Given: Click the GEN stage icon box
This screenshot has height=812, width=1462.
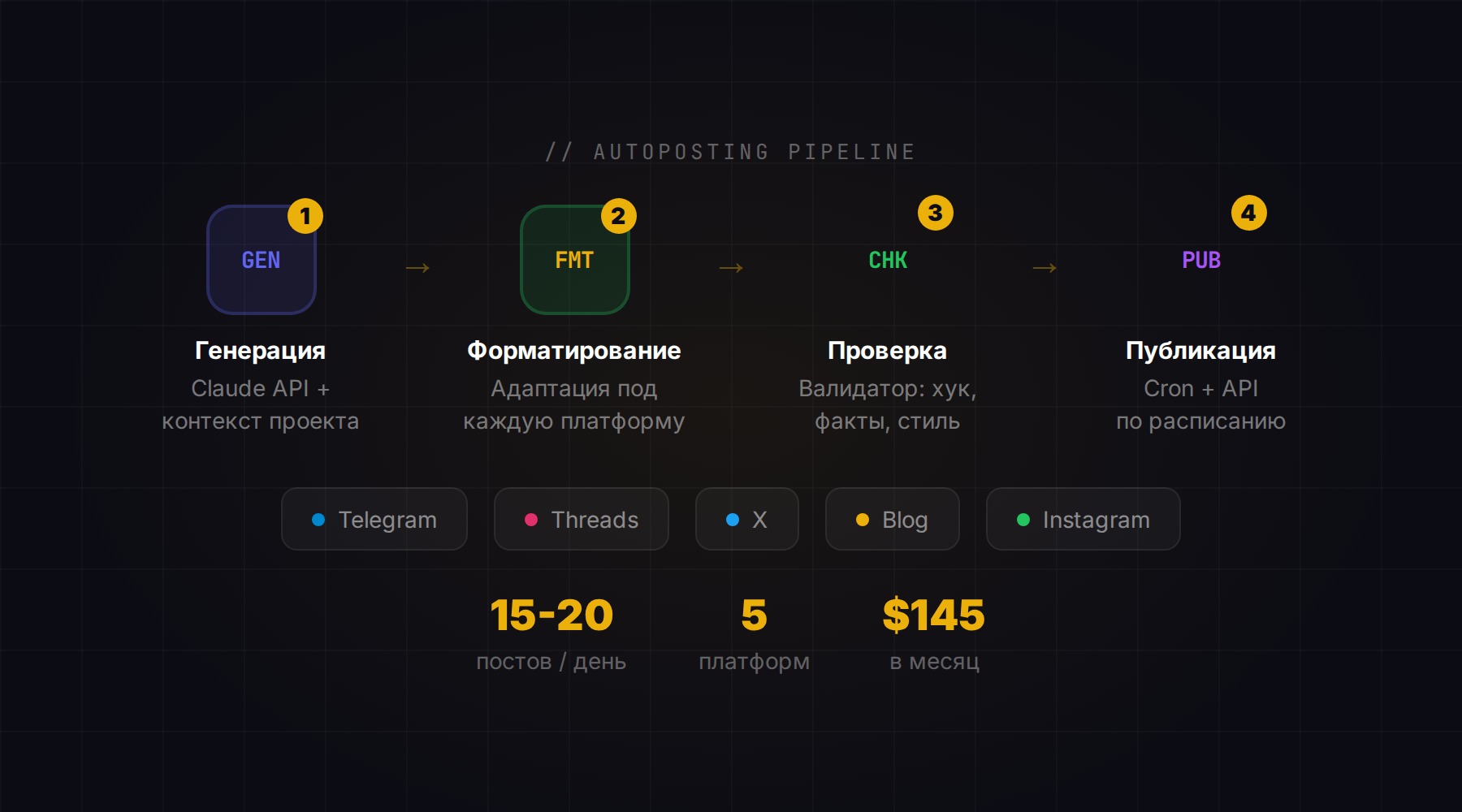Looking at the screenshot, I should 261,260.
